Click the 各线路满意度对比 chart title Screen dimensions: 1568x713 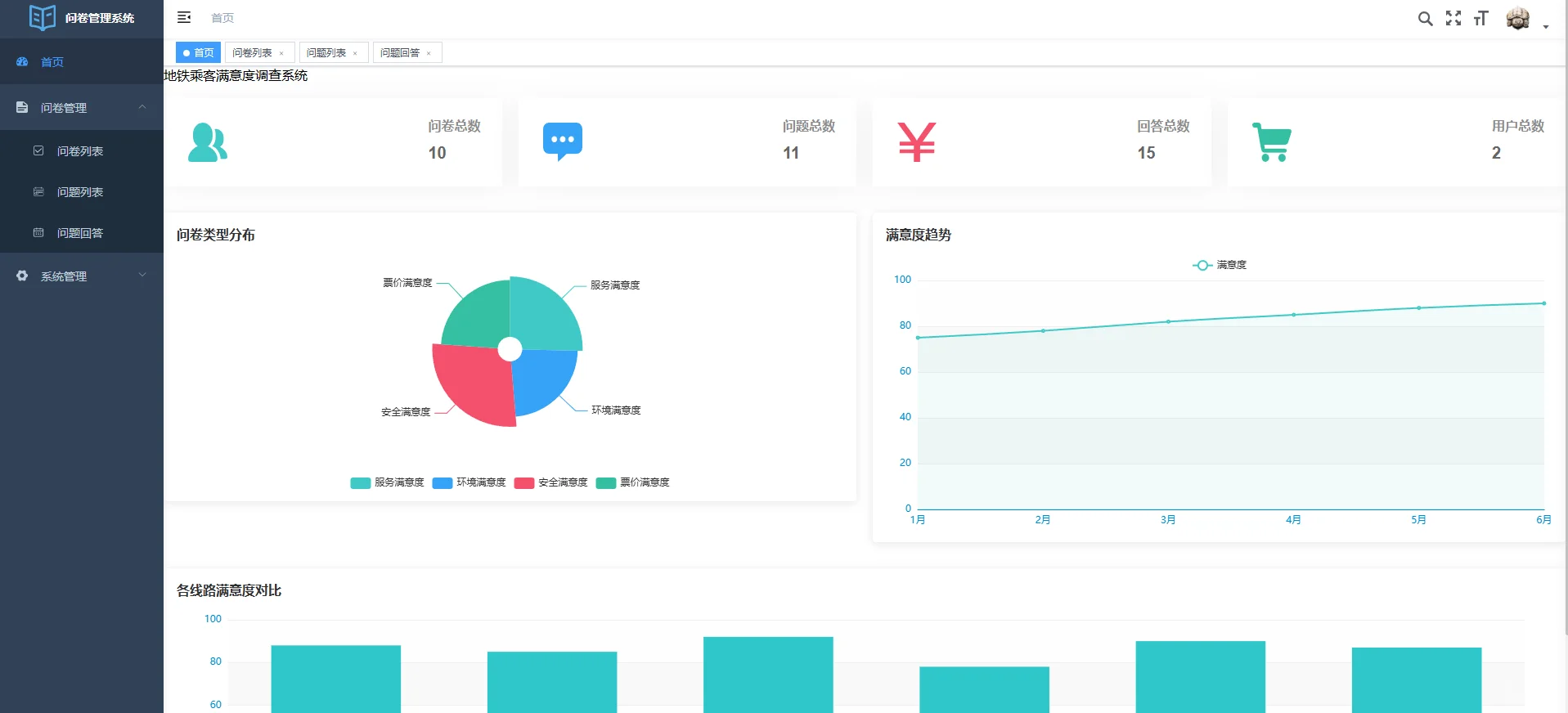pyautogui.click(x=229, y=590)
